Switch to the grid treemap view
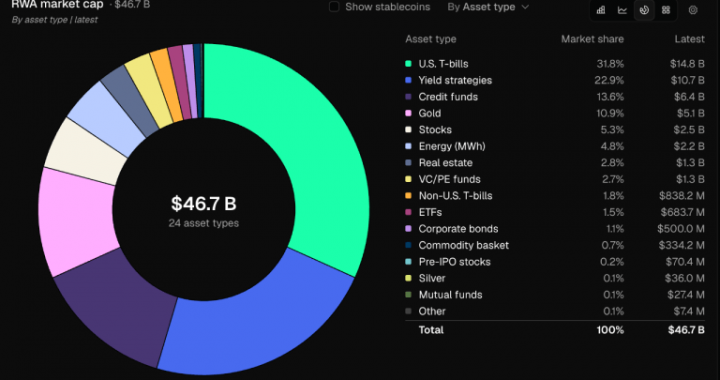This screenshot has height=380, width=720. tap(666, 10)
